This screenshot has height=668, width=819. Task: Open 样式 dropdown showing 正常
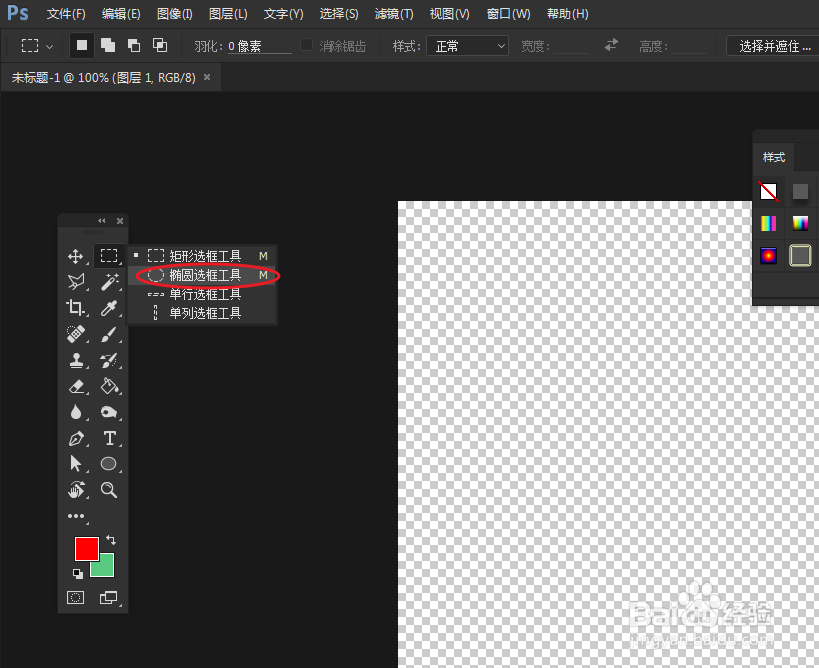coord(467,46)
